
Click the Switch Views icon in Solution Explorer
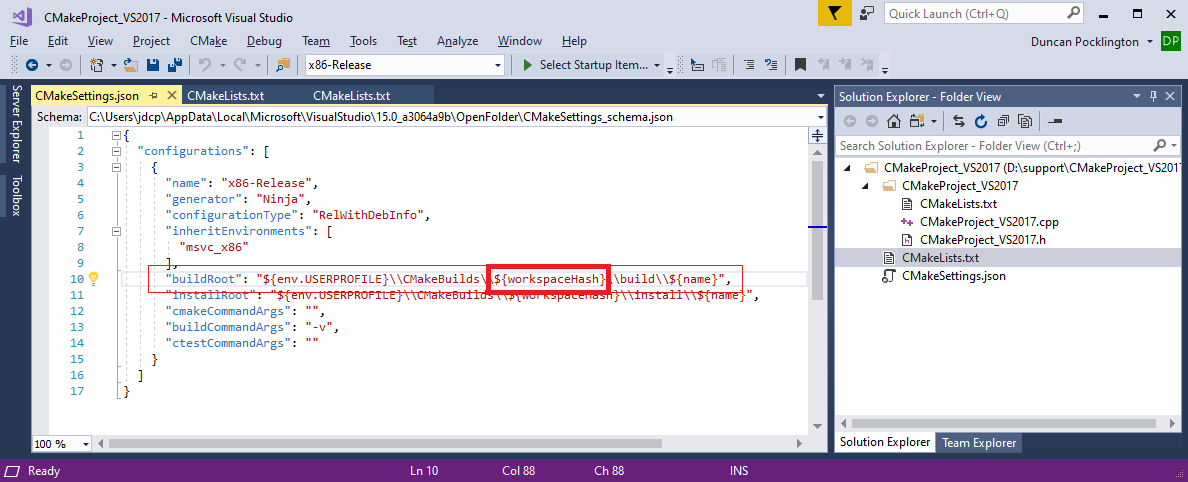(918, 121)
